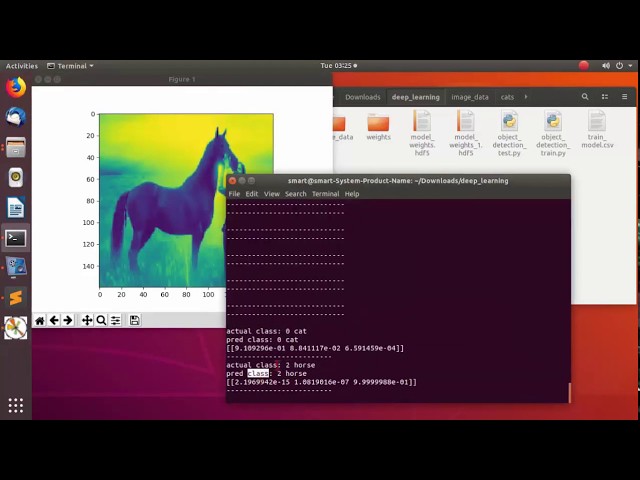Select object_detection_train.py file

[553, 133]
